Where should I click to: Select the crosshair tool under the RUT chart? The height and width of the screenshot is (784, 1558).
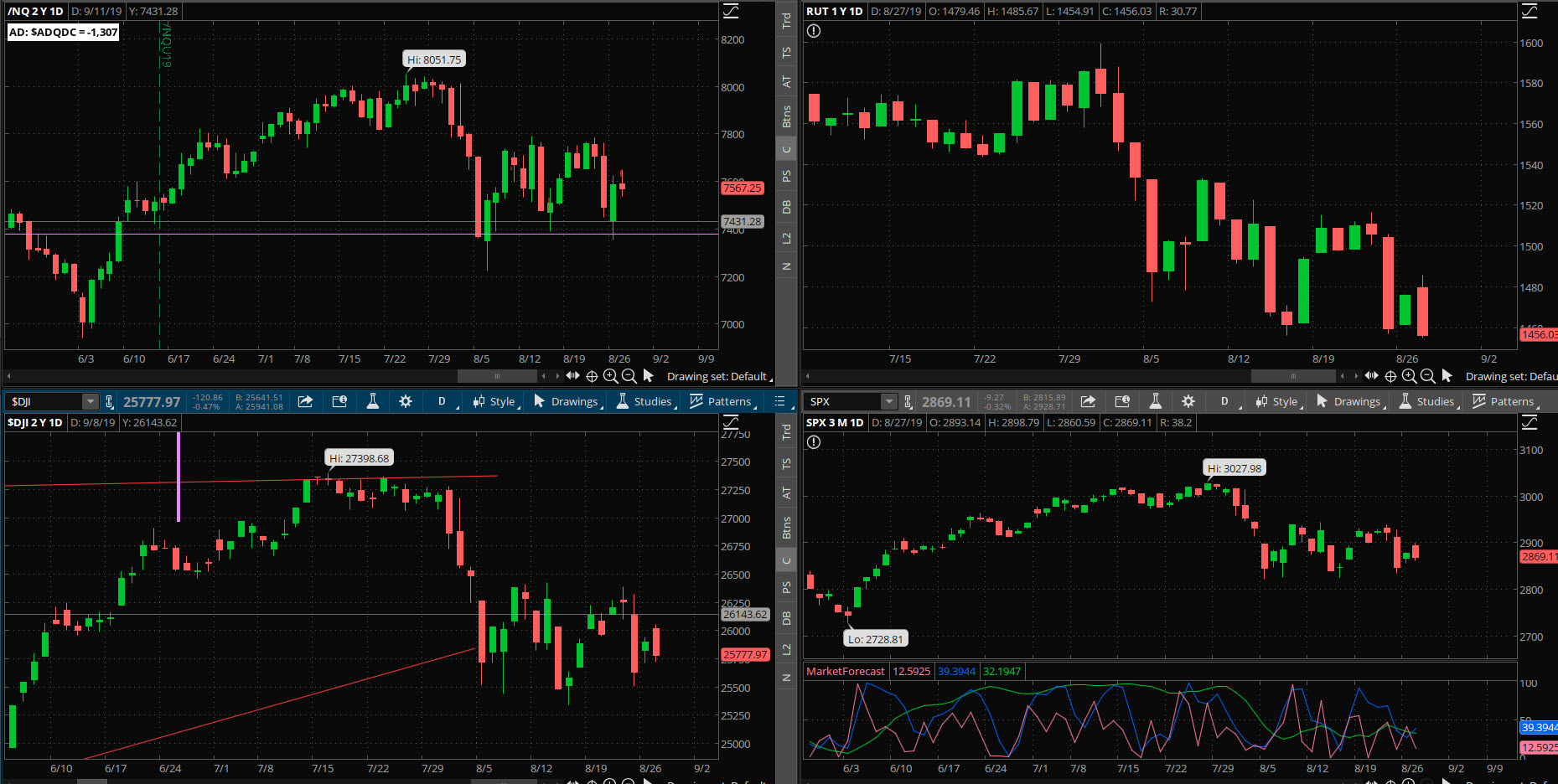tap(1390, 376)
